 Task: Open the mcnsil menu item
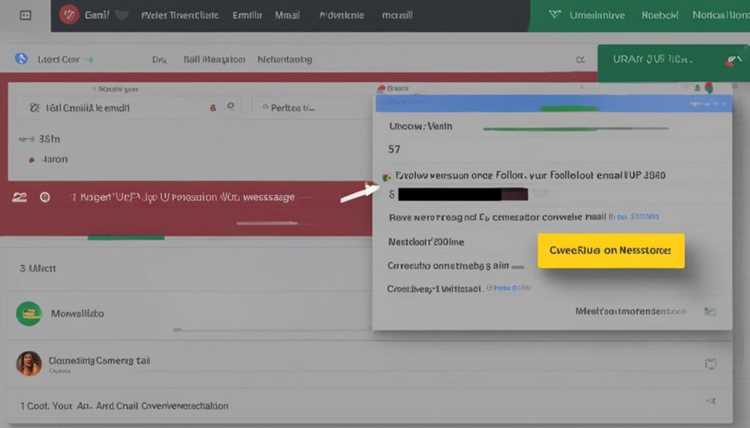tap(397, 15)
